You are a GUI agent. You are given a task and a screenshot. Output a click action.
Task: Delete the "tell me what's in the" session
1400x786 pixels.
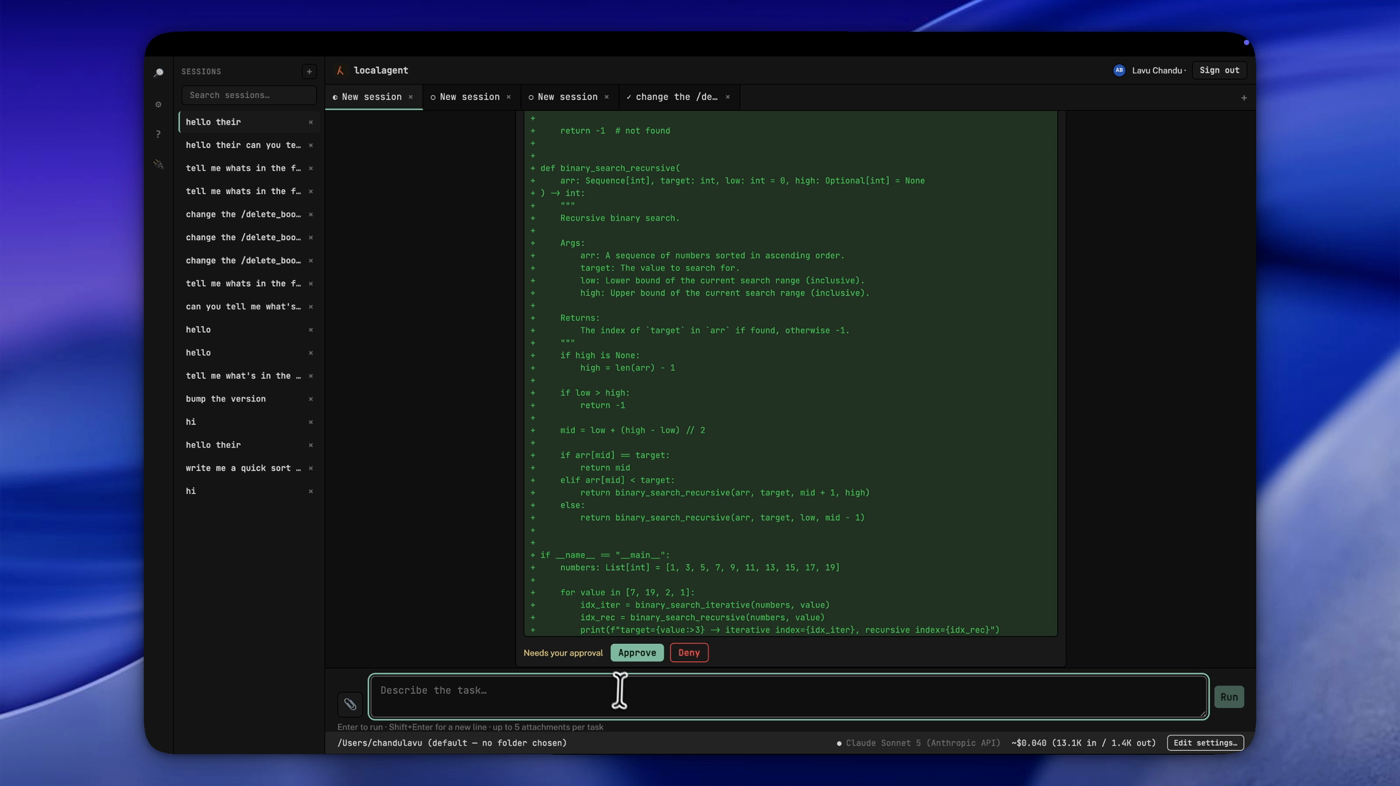310,376
